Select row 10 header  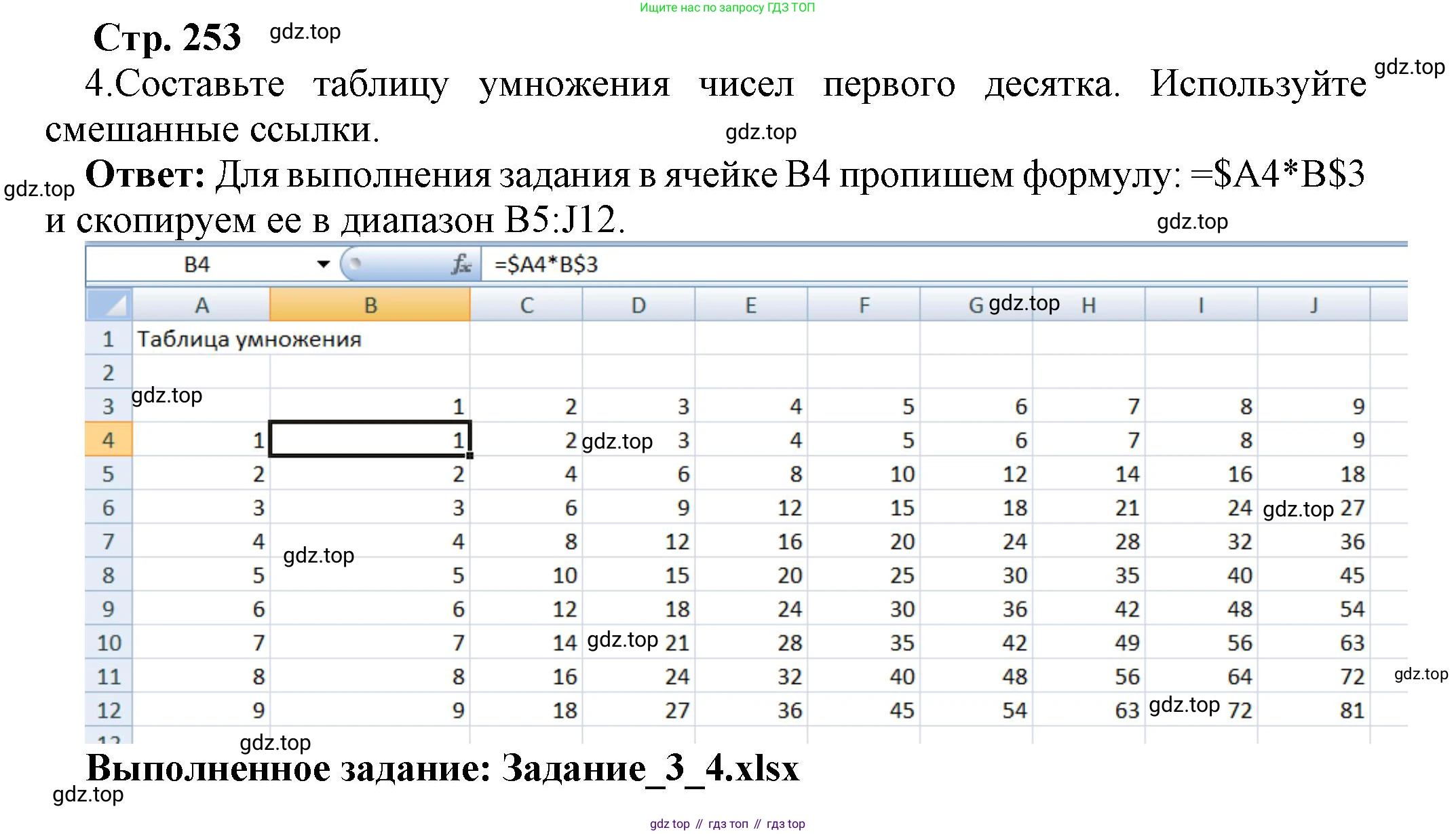click(x=109, y=643)
